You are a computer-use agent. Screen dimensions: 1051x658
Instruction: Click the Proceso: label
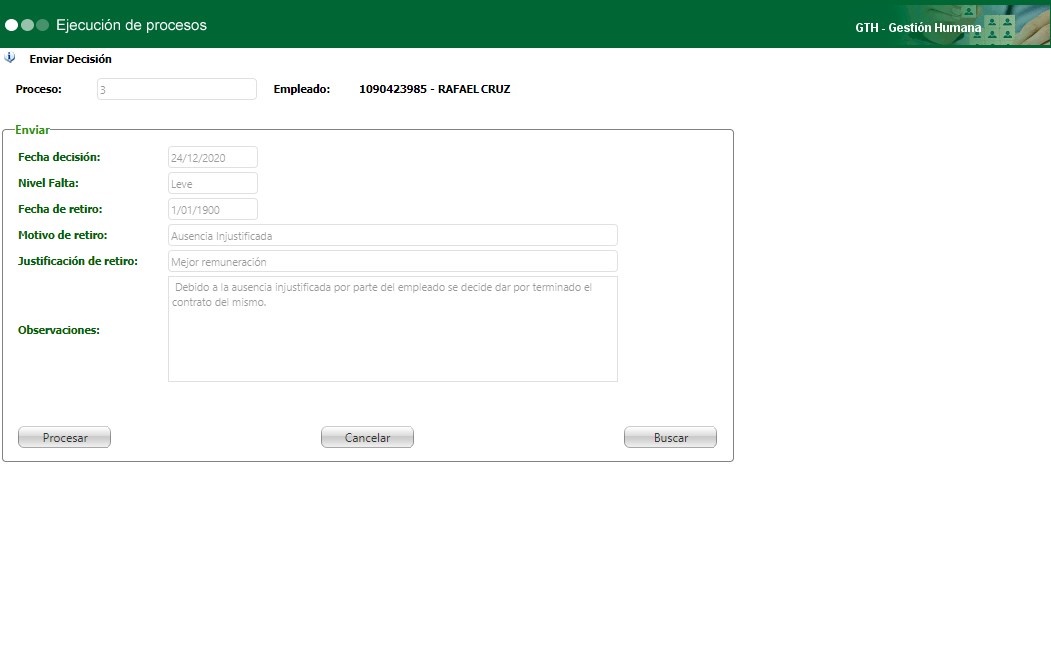[x=39, y=89]
